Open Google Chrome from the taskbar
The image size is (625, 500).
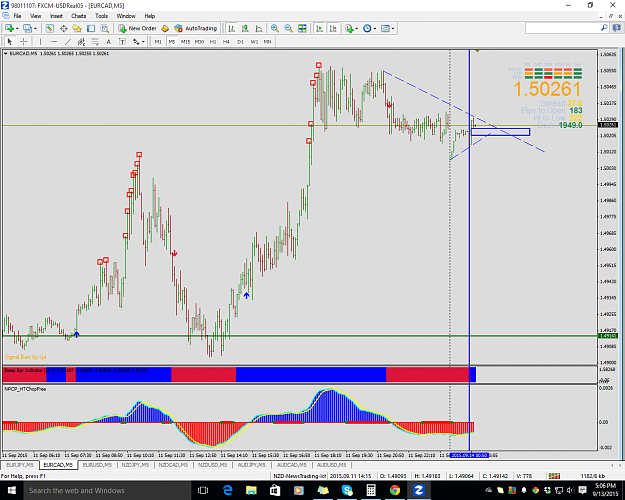[395, 490]
